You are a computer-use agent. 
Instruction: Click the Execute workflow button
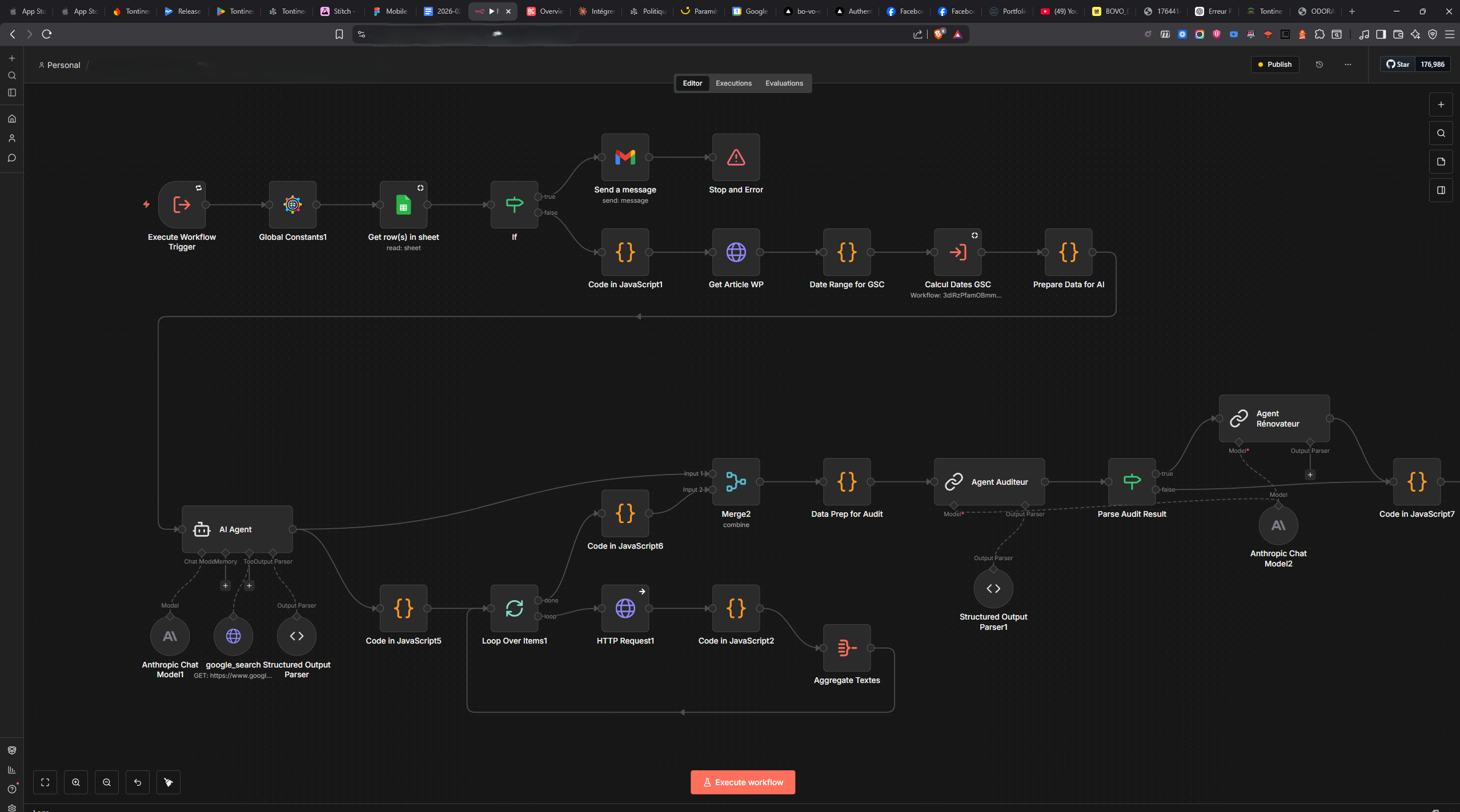742,782
